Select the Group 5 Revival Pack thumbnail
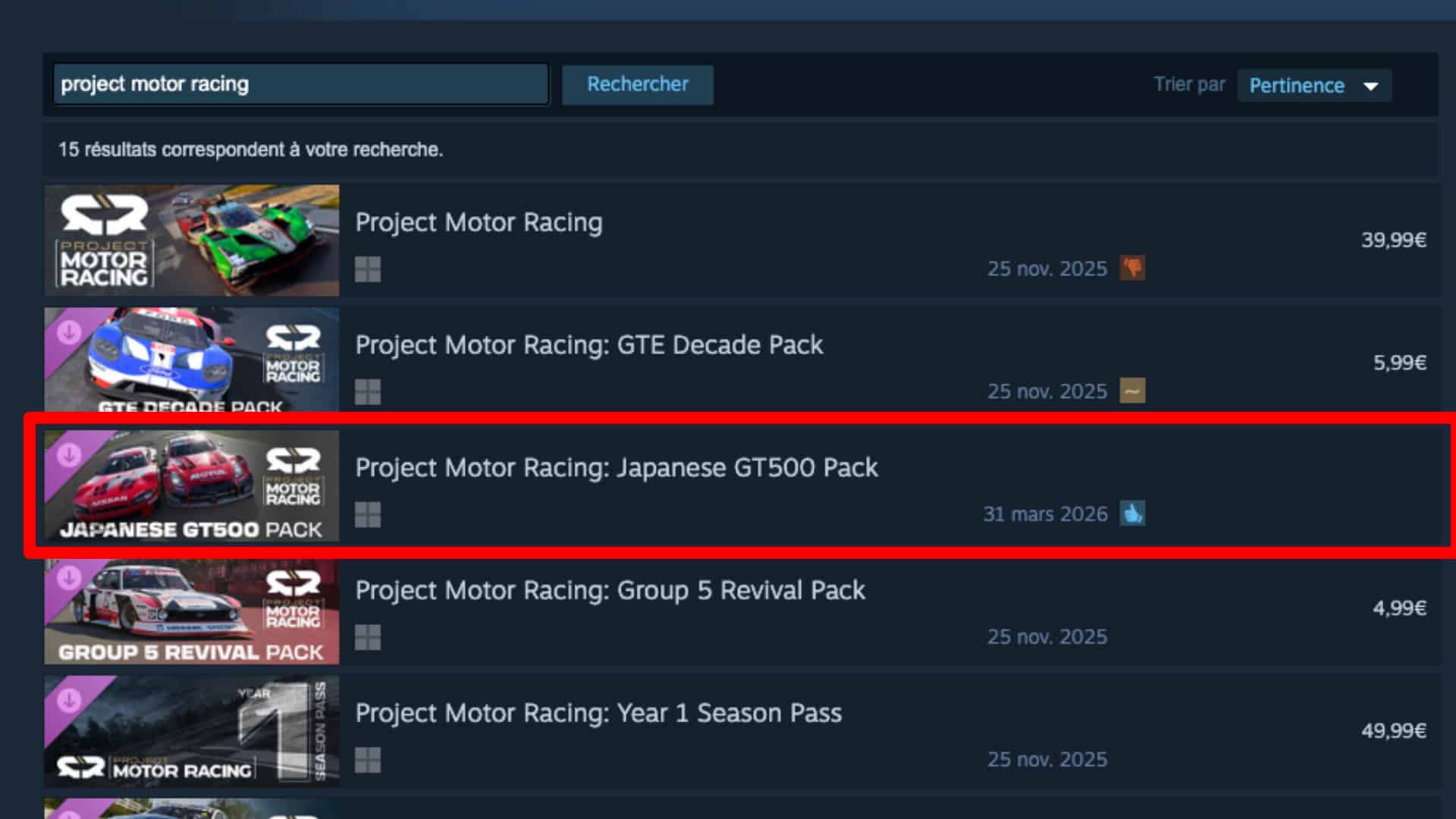The image size is (1456, 819). click(192, 612)
